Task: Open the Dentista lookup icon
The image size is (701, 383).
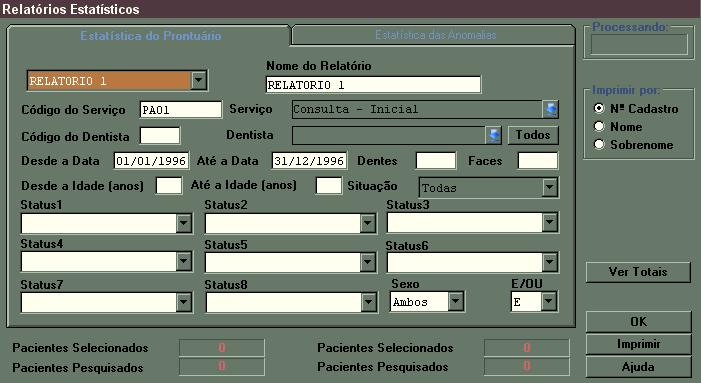Action: coord(494,135)
